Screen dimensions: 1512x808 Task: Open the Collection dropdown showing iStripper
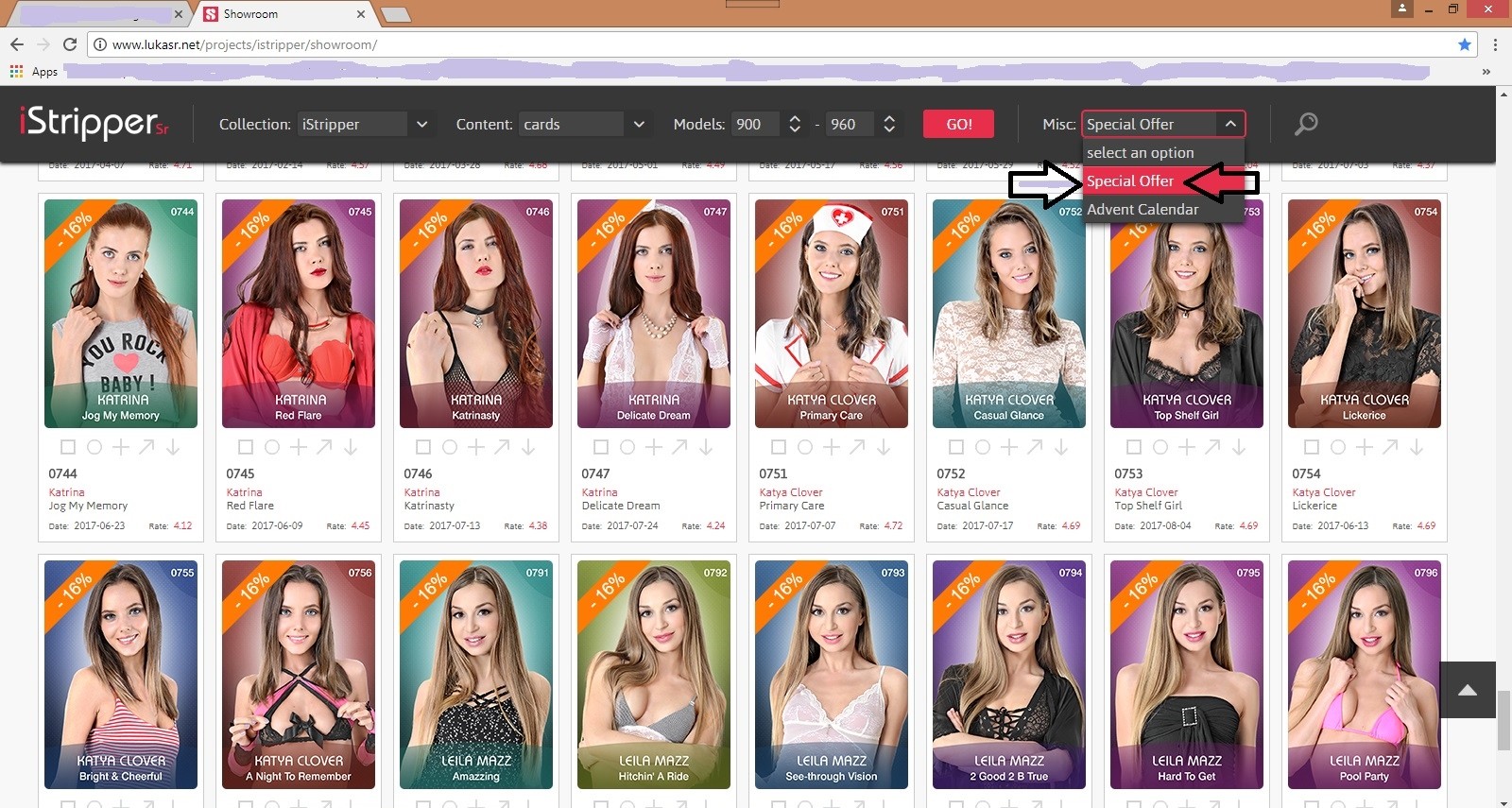coord(366,124)
